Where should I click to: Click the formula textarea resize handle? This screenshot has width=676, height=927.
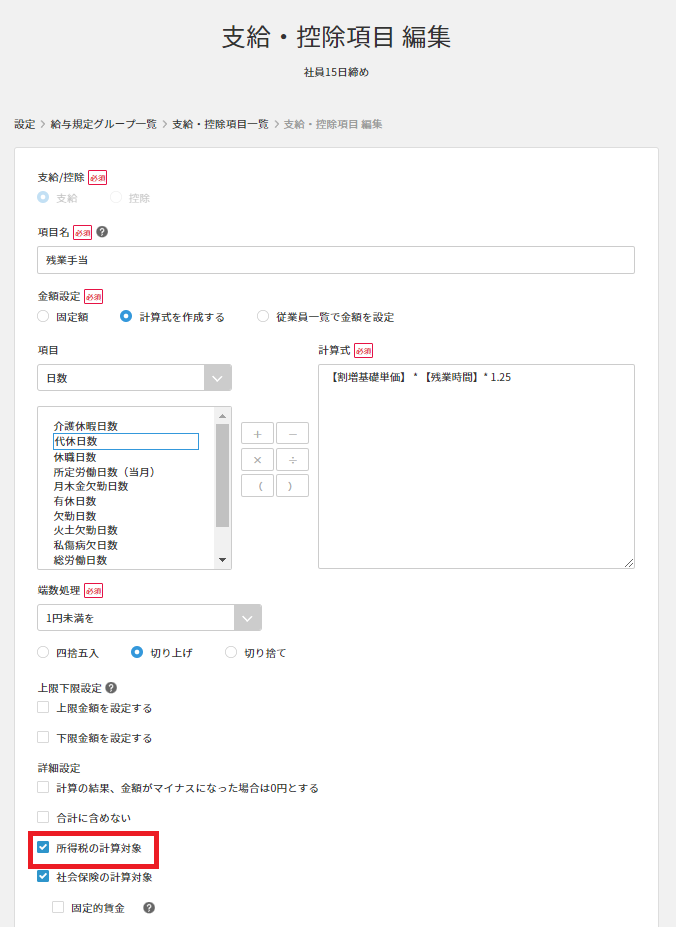(x=629, y=563)
